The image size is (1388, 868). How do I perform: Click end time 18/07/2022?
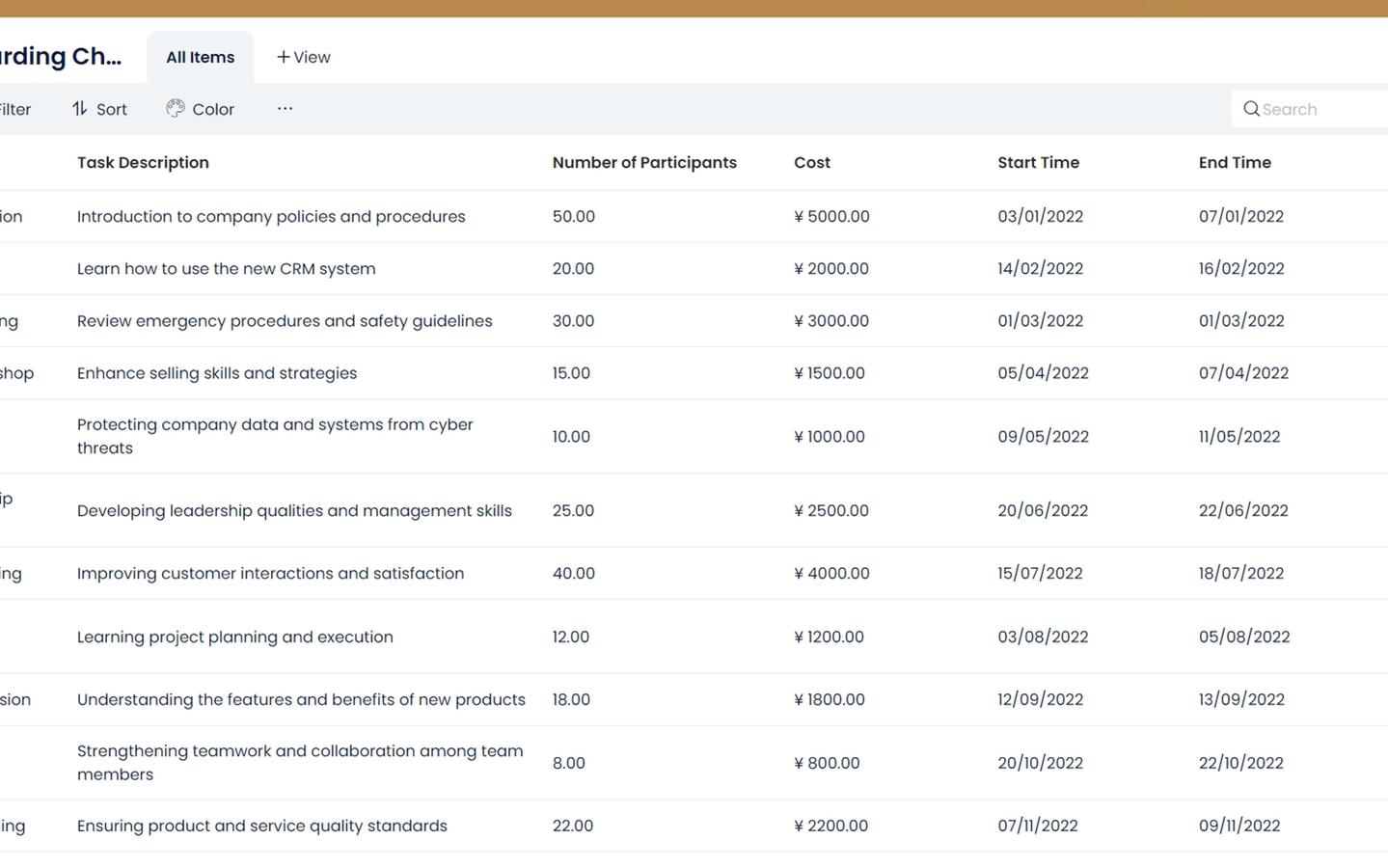point(1241,573)
